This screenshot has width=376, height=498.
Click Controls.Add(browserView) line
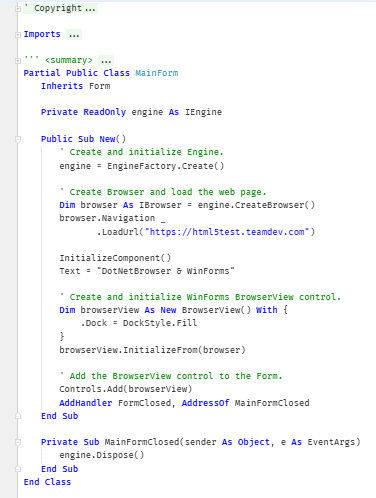click(126, 389)
